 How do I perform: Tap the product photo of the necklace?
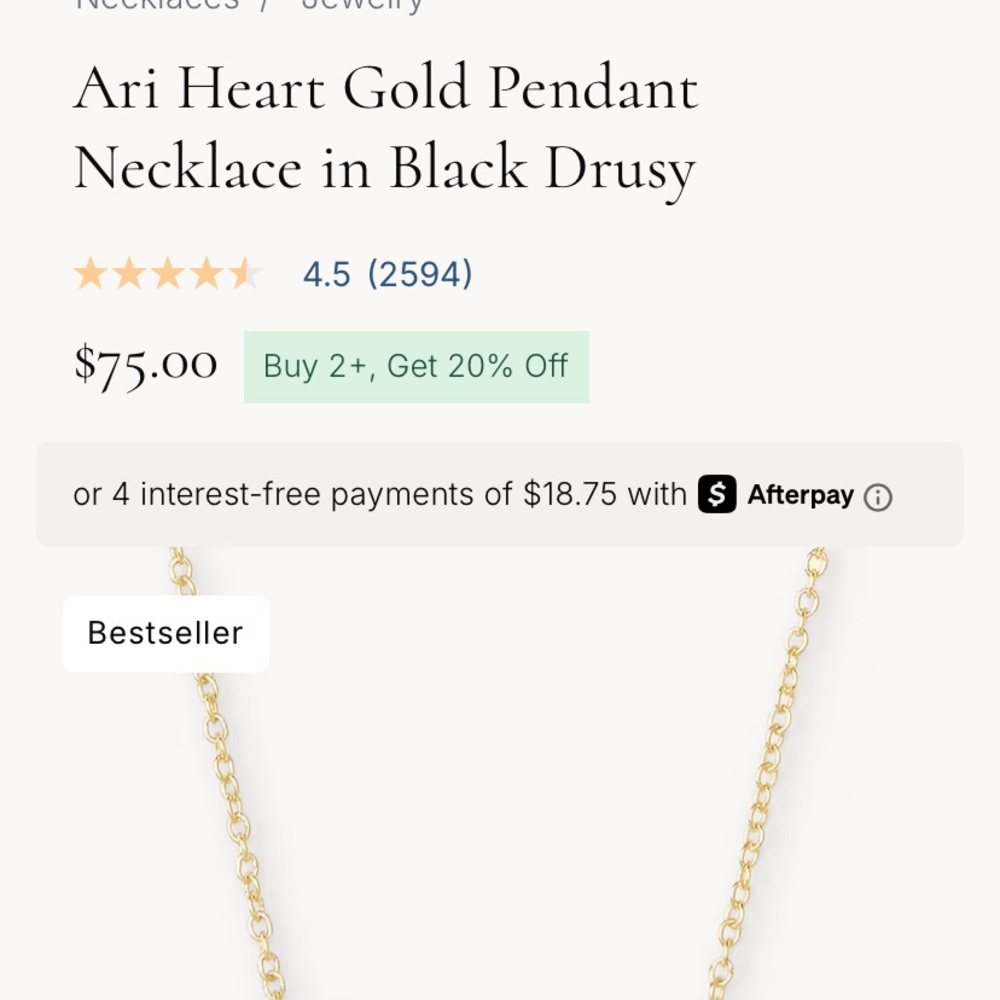click(500, 800)
